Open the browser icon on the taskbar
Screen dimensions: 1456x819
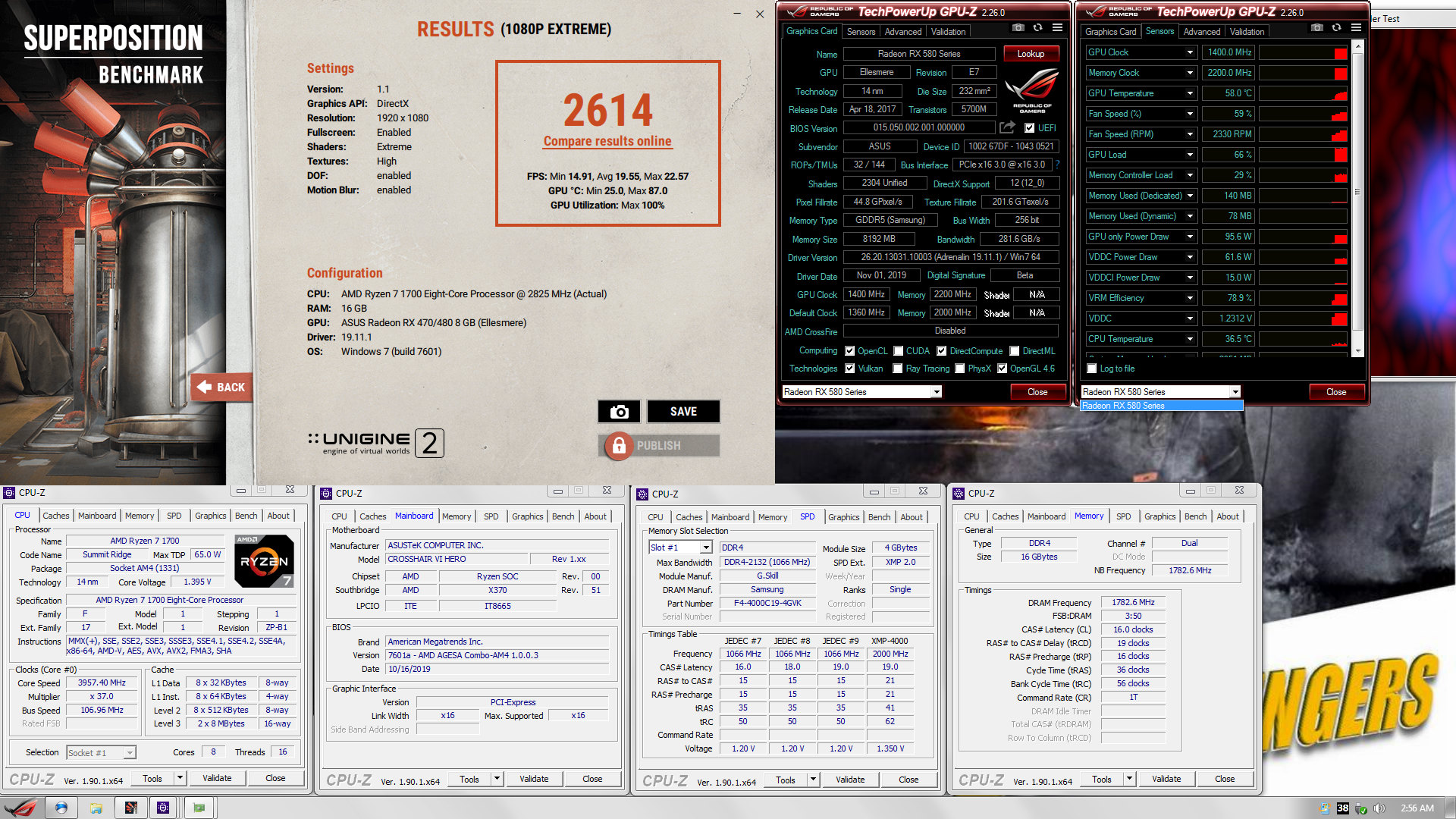point(61,808)
